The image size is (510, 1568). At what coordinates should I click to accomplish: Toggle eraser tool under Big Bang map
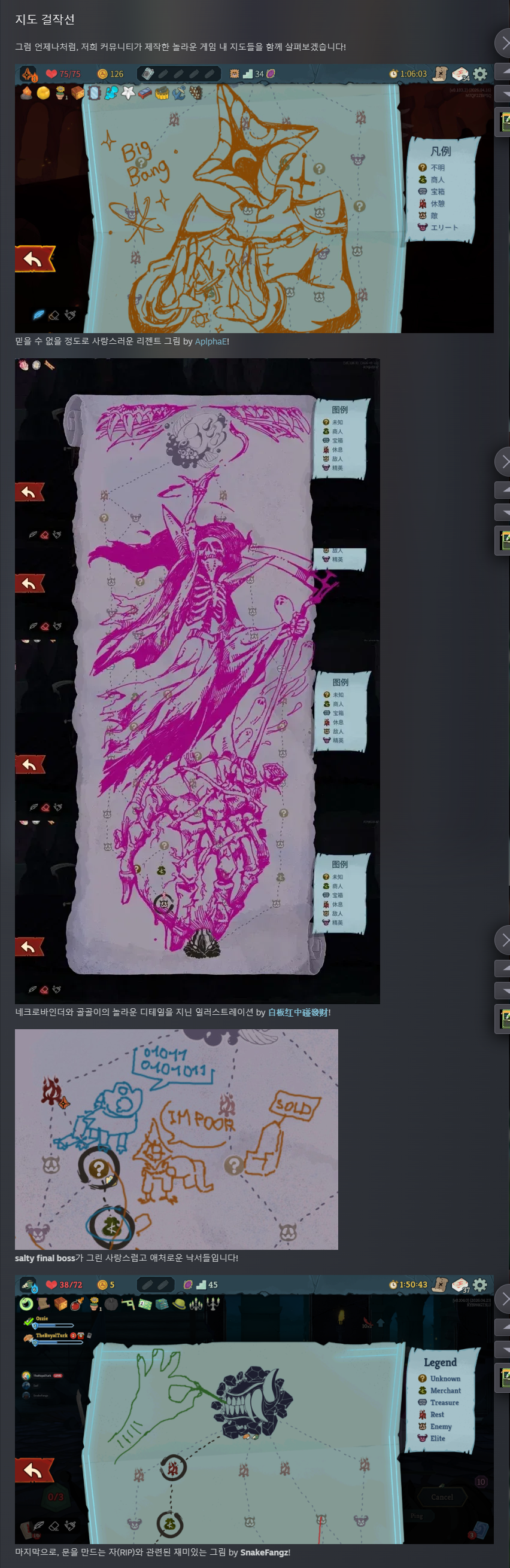(54, 315)
